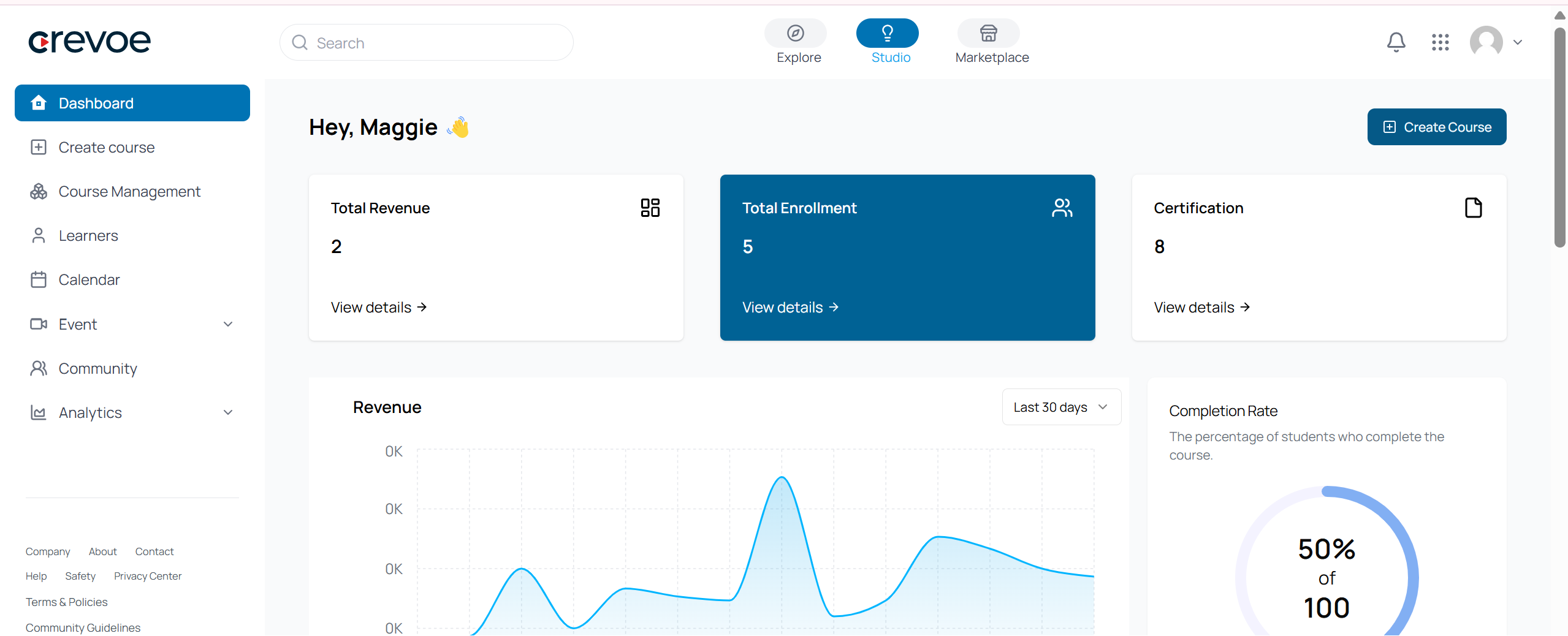1568x636 pixels.
Task: Click the highest peak of Revenue chart
Action: (782, 477)
